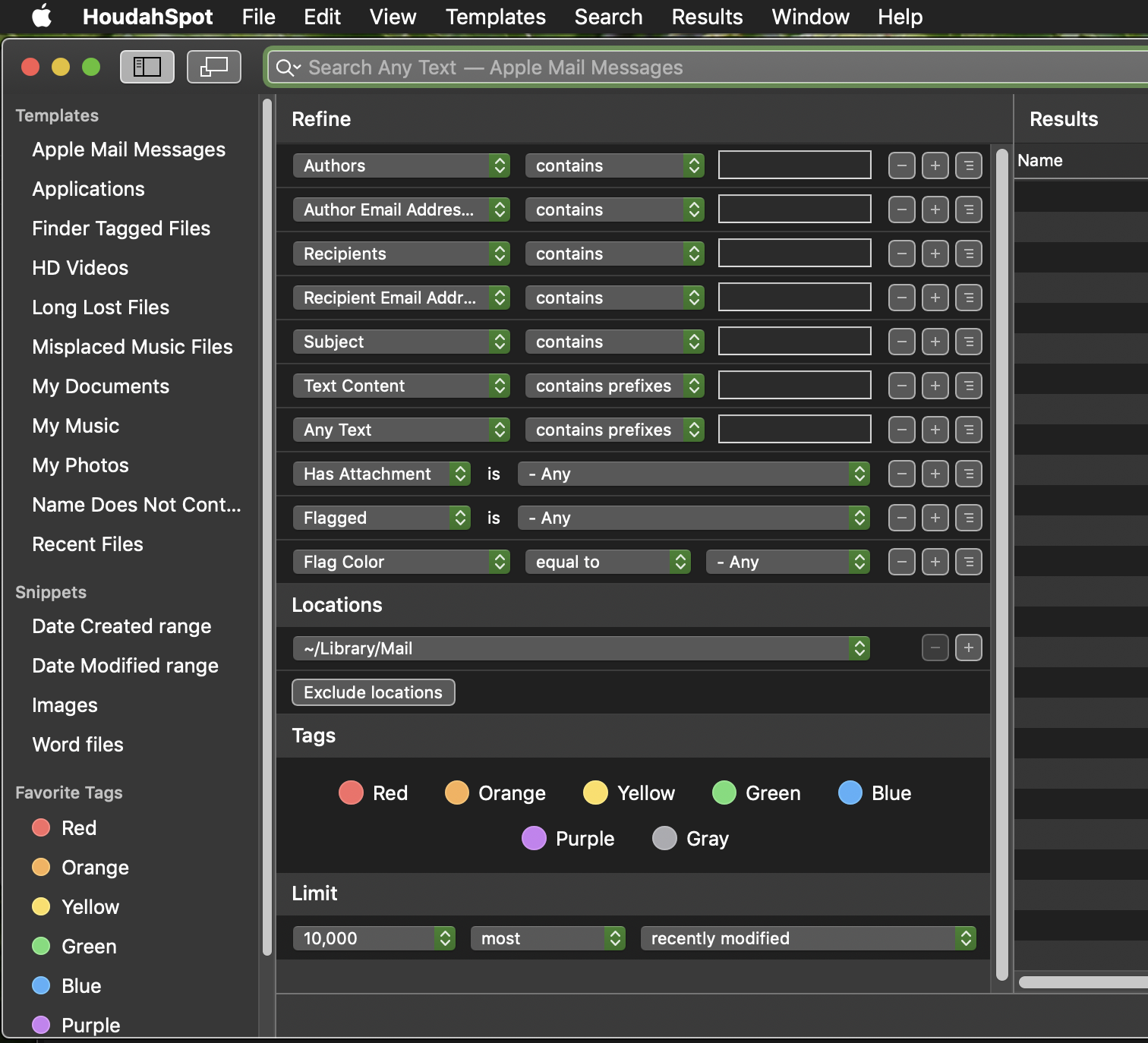Select the Date Created range snippet
The image size is (1148, 1043).
(122, 626)
